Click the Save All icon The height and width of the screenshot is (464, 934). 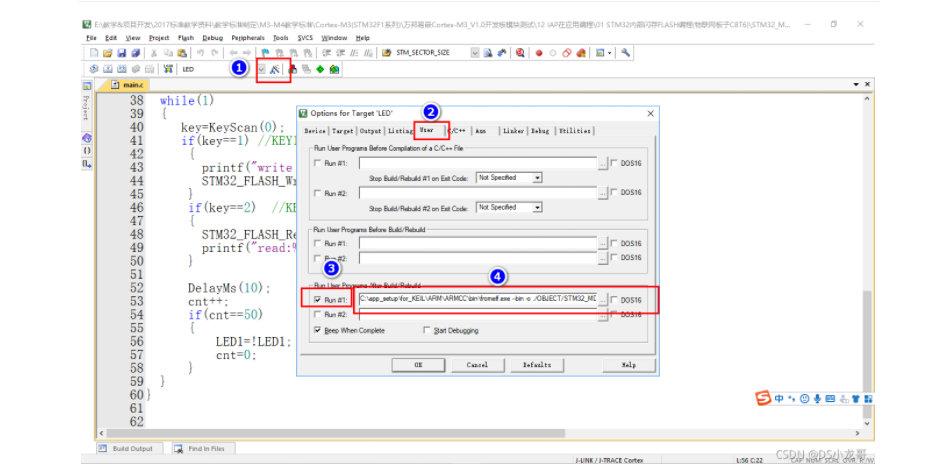(x=135, y=52)
